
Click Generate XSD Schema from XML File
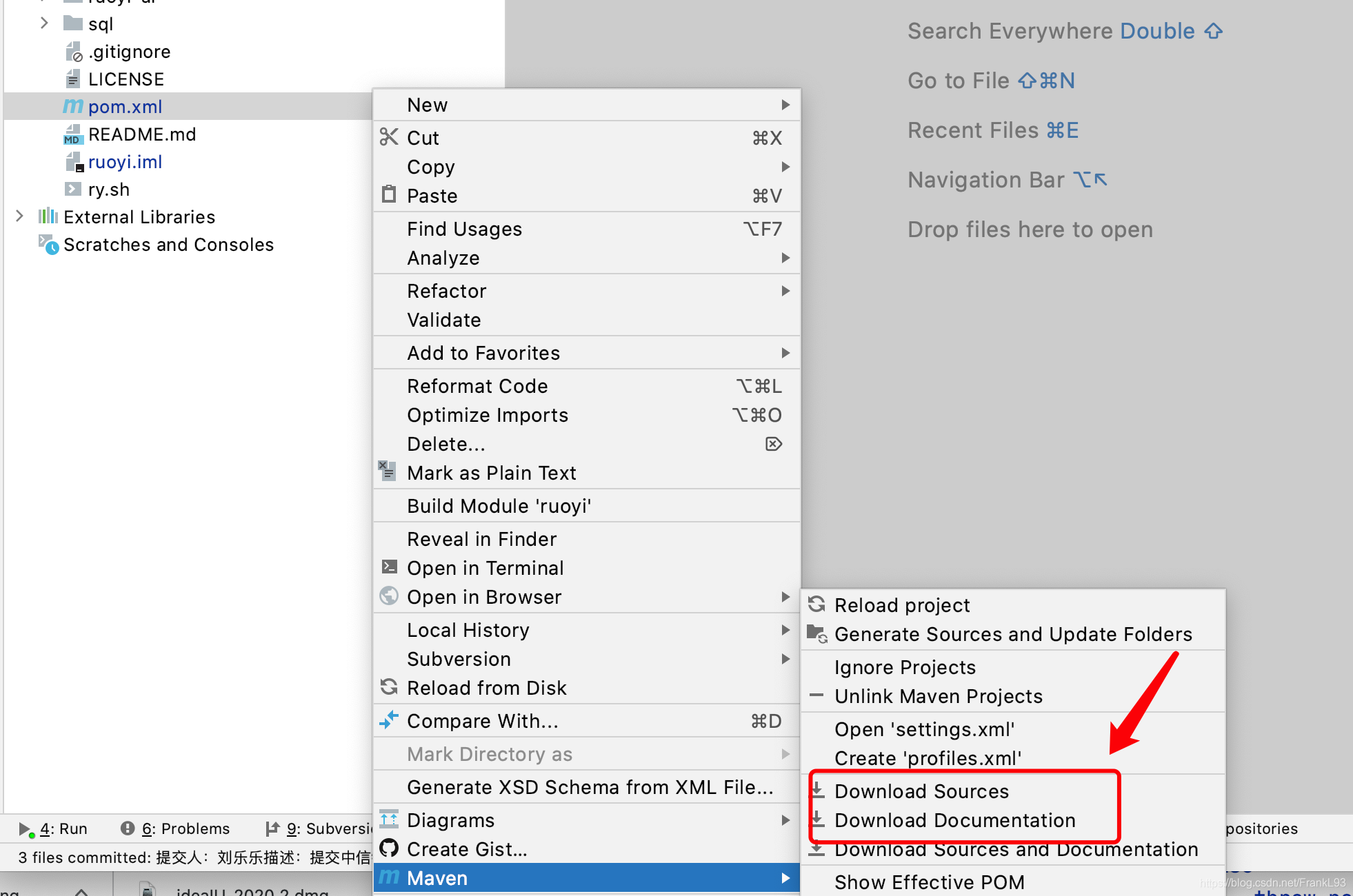click(x=587, y=787)
